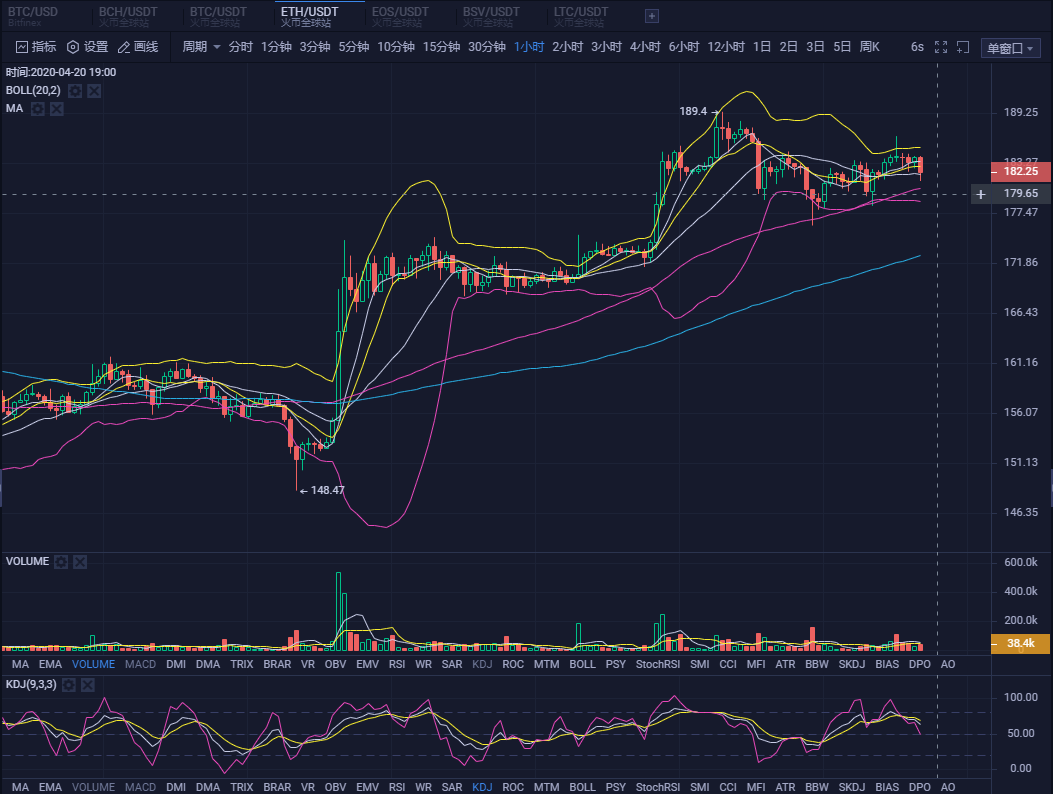Click the orange 38.4k volume label
Screen dimensions: 1053x794
pyautogui.click(x=1018, y=645)
